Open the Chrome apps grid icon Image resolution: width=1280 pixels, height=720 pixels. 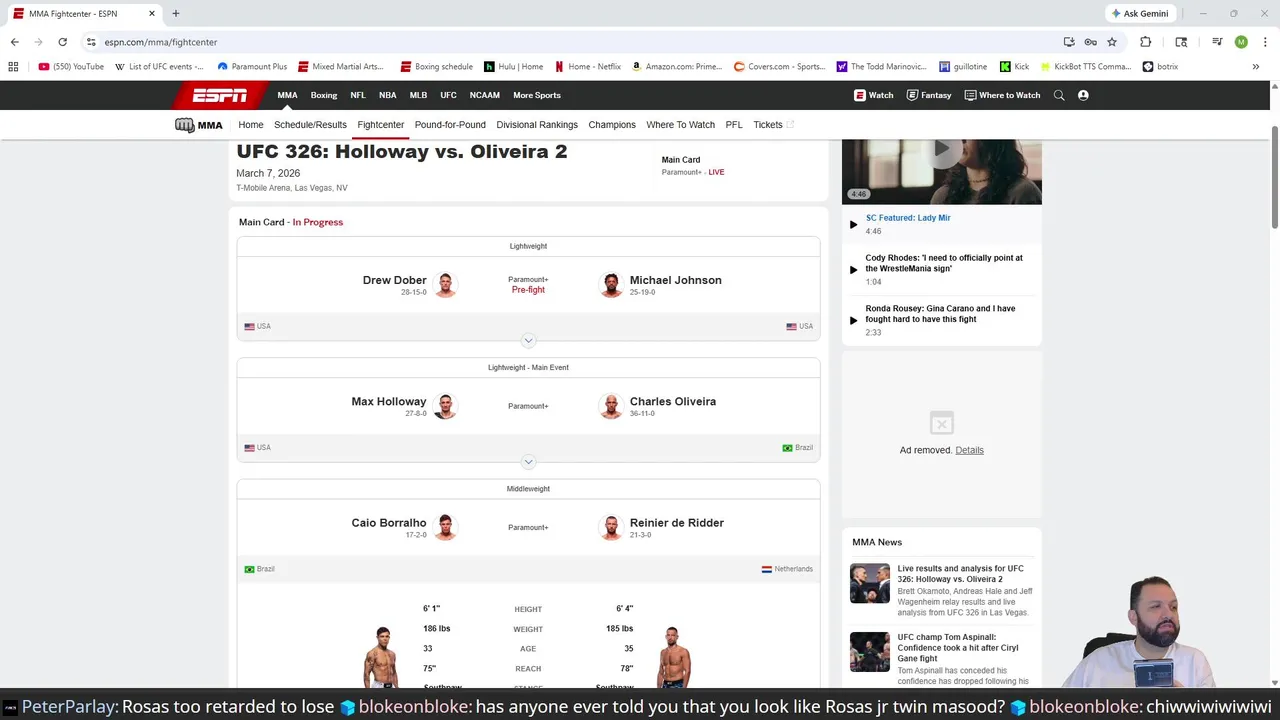click(13, 67)
